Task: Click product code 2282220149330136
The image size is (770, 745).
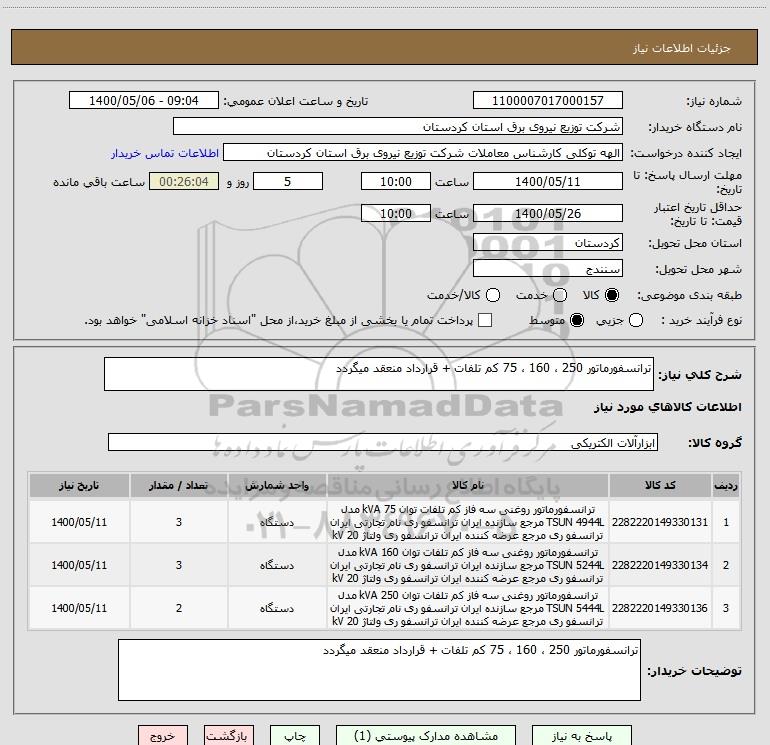Action: (x=660, y=608)
